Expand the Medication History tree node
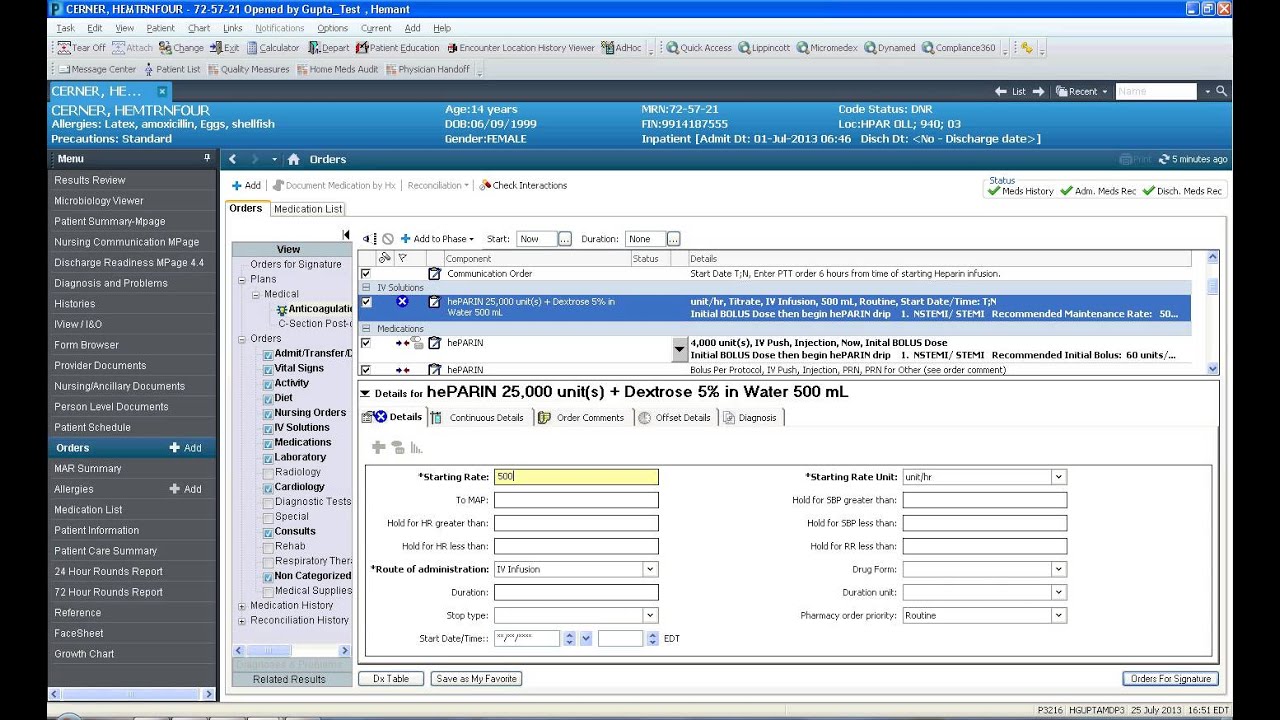1280x720 pixels. click(x=242, y=606)
